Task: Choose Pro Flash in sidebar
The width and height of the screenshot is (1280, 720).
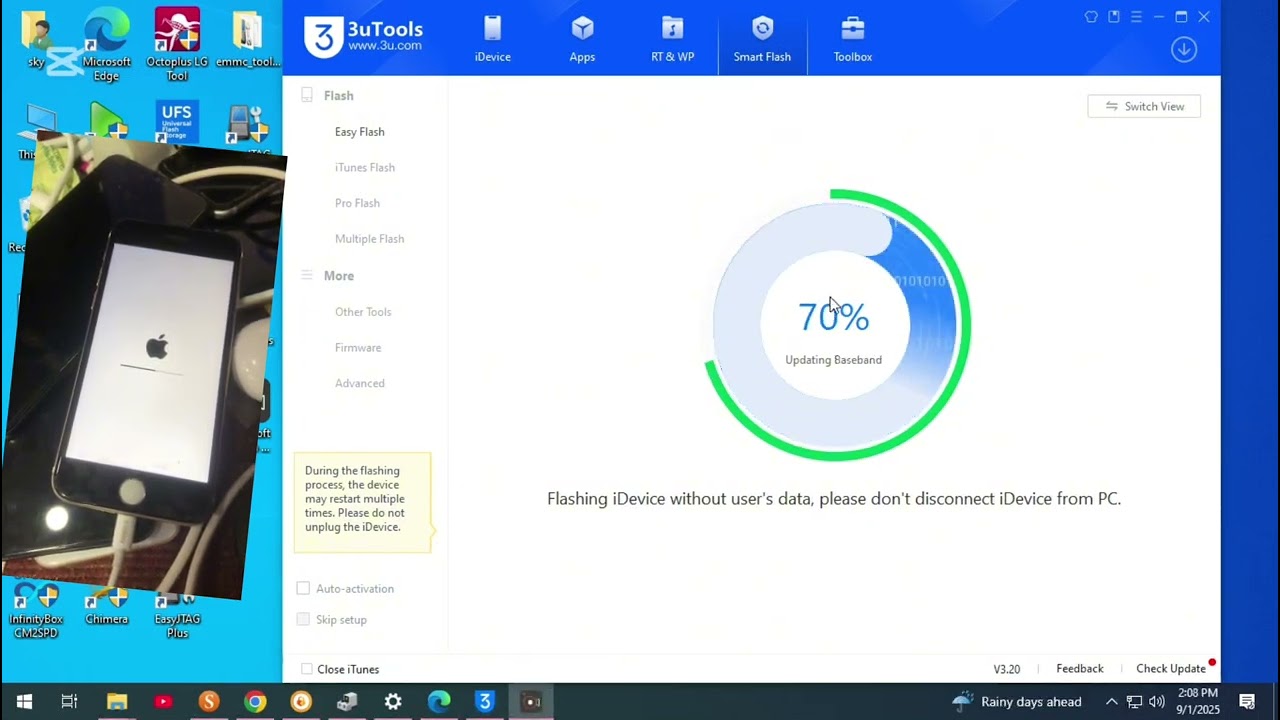Action: [357, 203]
